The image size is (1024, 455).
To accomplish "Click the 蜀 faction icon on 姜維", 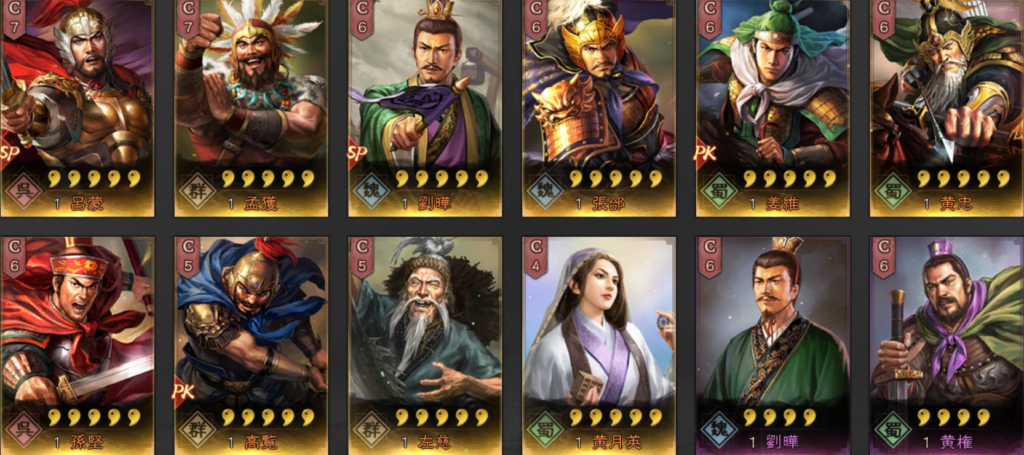I will [718, 191].
